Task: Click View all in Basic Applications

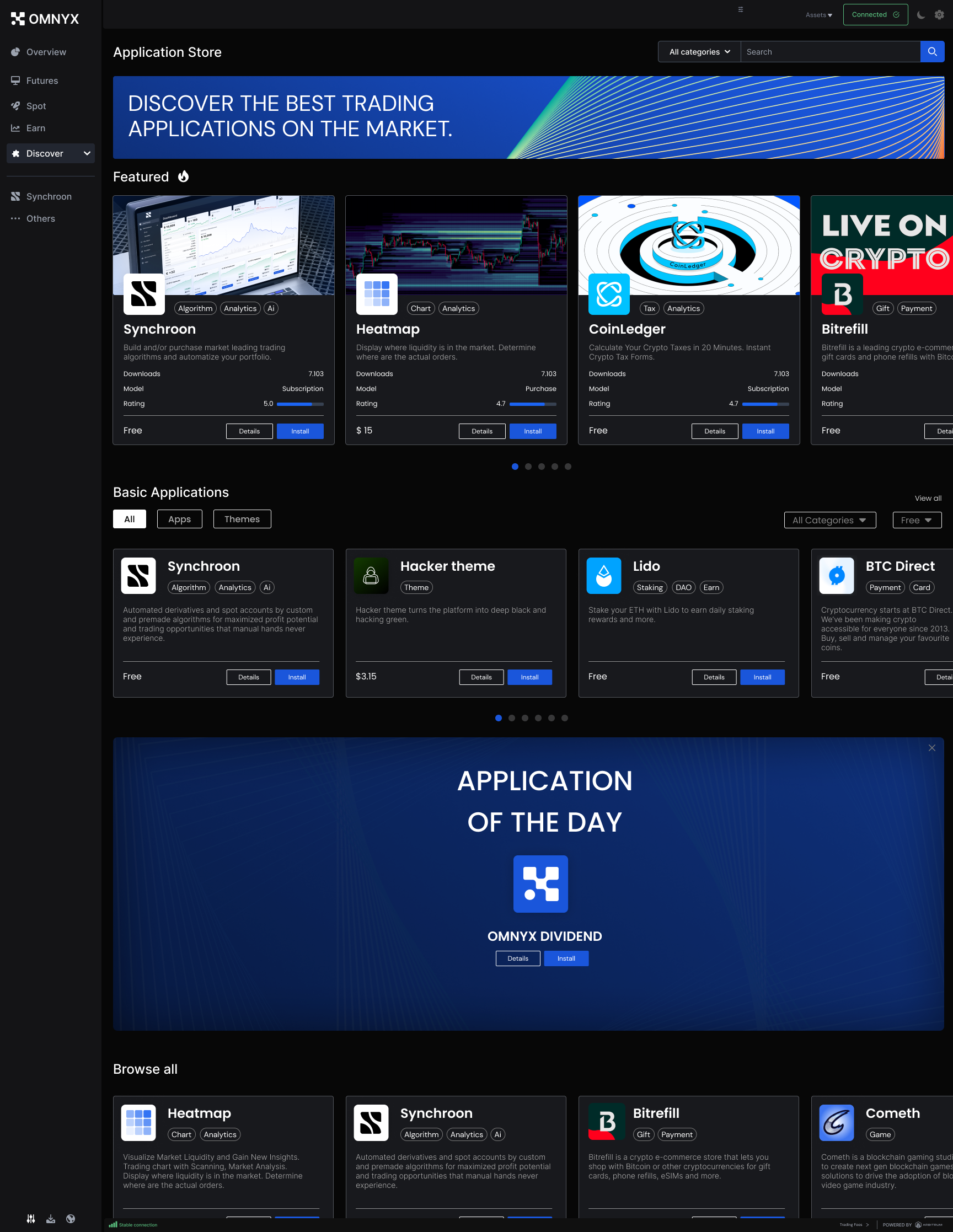Action: click(x=928, y=498)
